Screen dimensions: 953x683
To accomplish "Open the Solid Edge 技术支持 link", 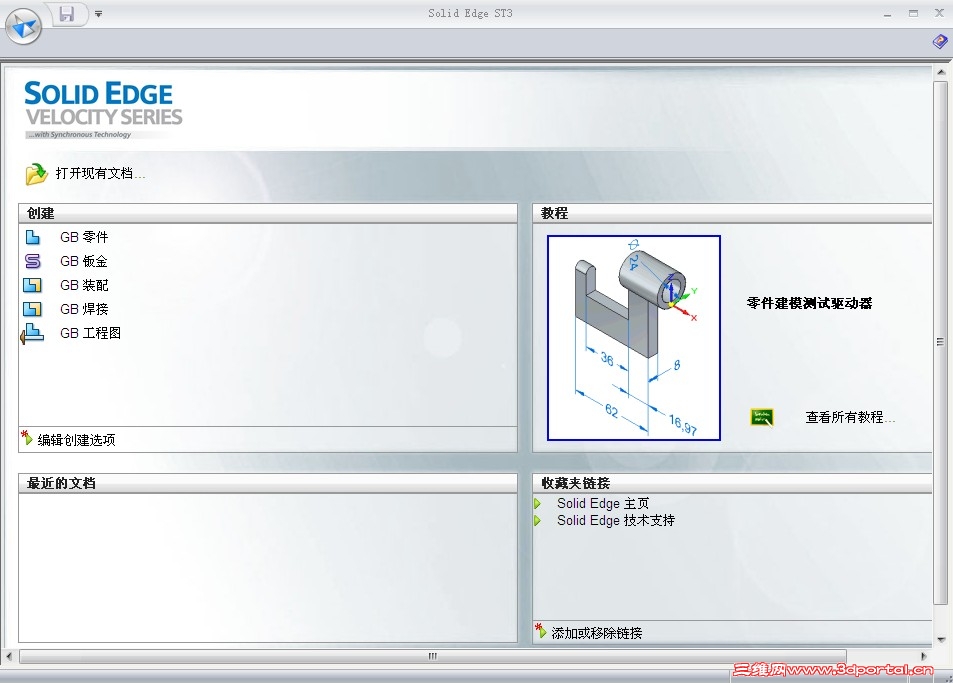I will [x=616, y=521].
